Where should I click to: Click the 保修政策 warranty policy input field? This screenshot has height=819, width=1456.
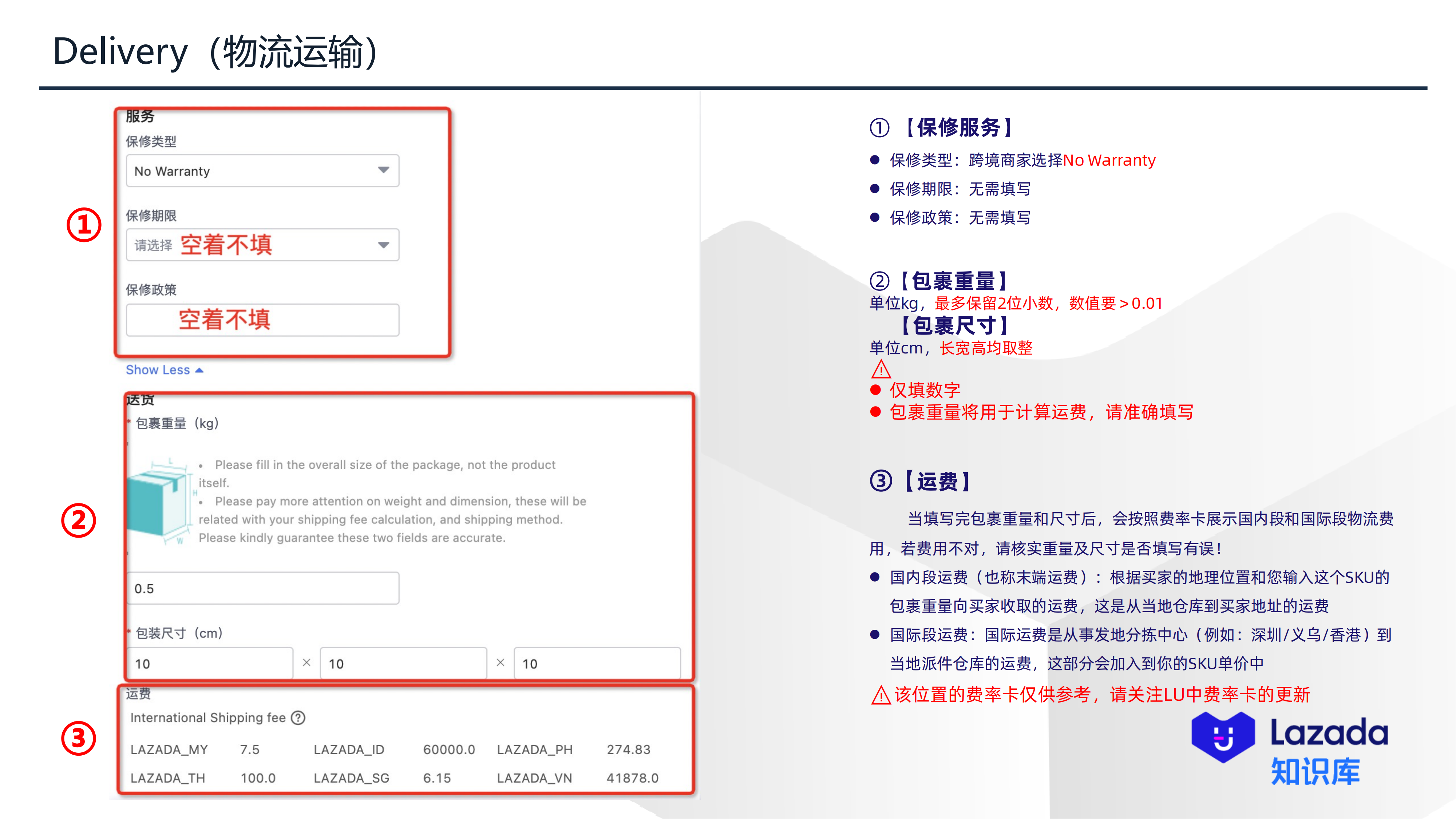coord(262,320)
